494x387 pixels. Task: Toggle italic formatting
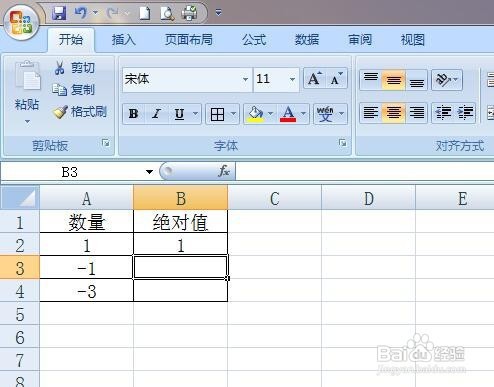pos(156,114)
